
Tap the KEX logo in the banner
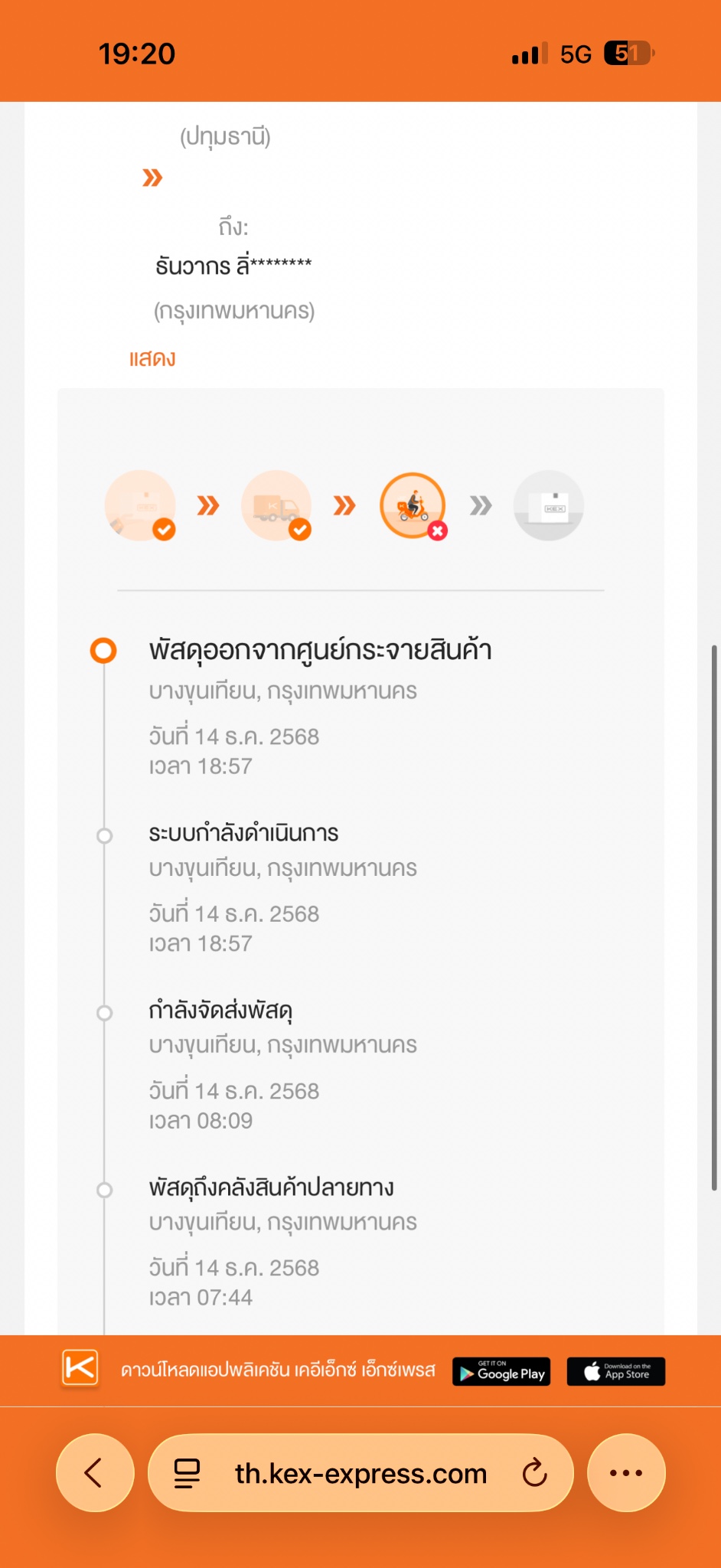[x=80, y=1367]
